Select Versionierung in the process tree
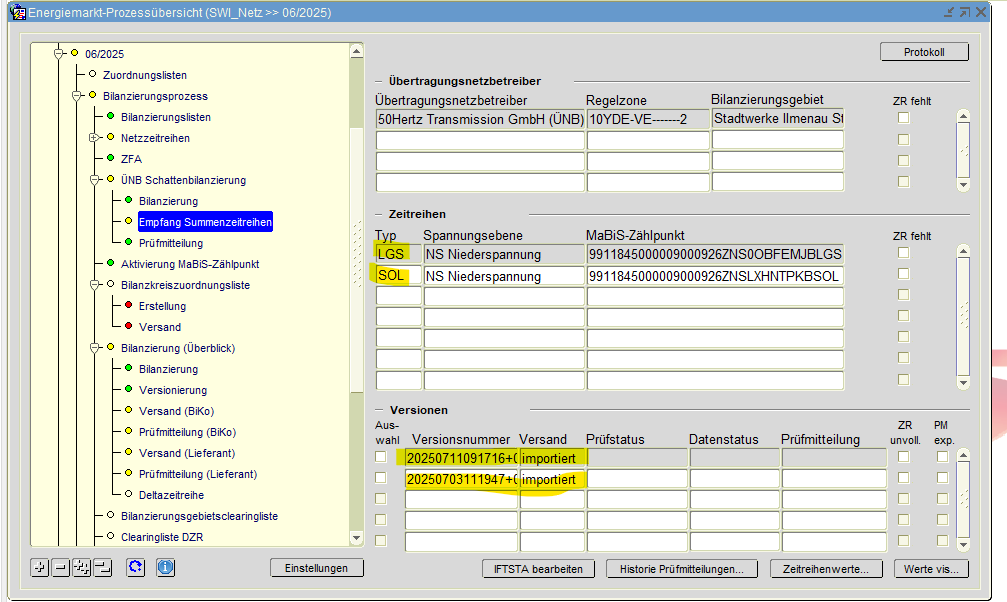The image size is (1007, 602). click(173, 390)
